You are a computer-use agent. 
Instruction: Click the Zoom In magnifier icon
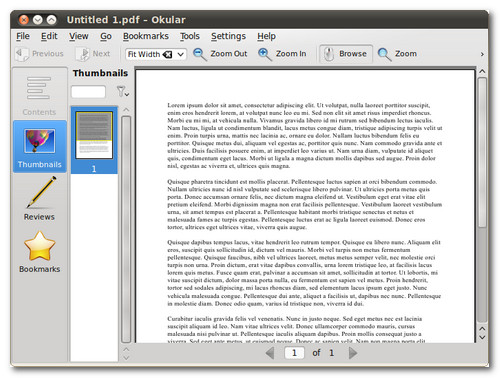tap(265, 54)
